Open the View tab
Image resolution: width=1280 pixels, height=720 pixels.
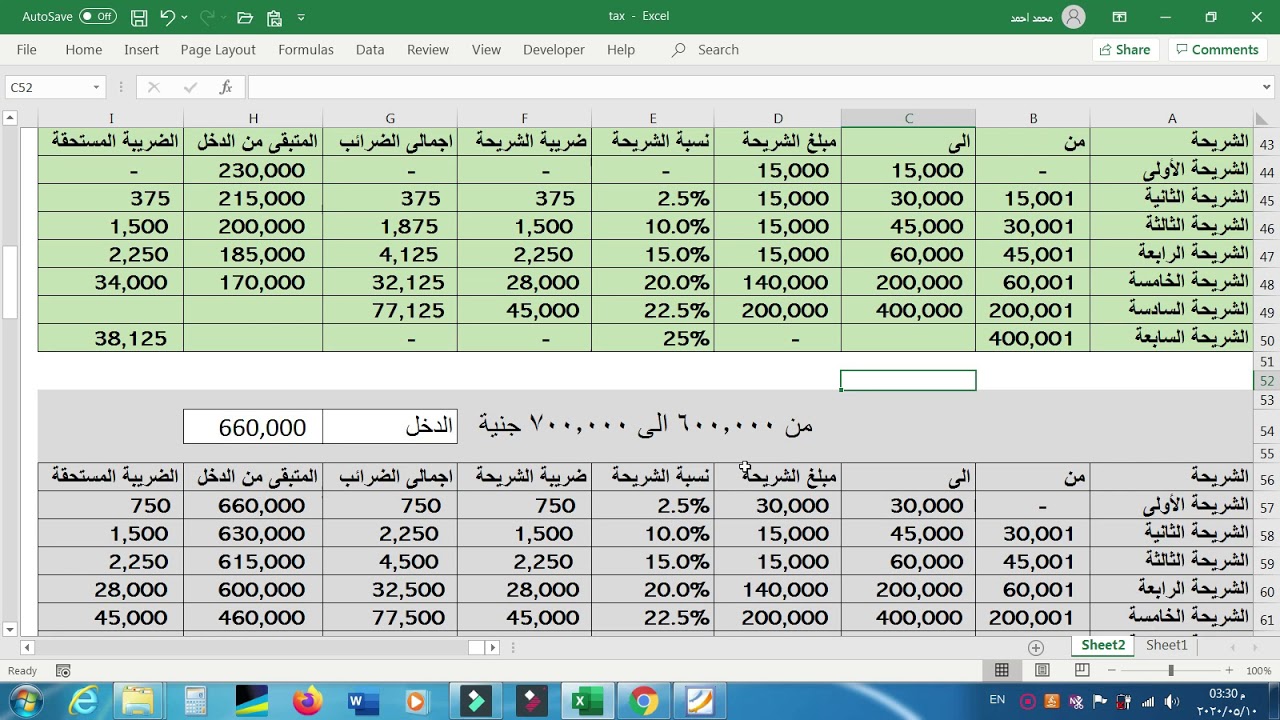click(486, 49)
